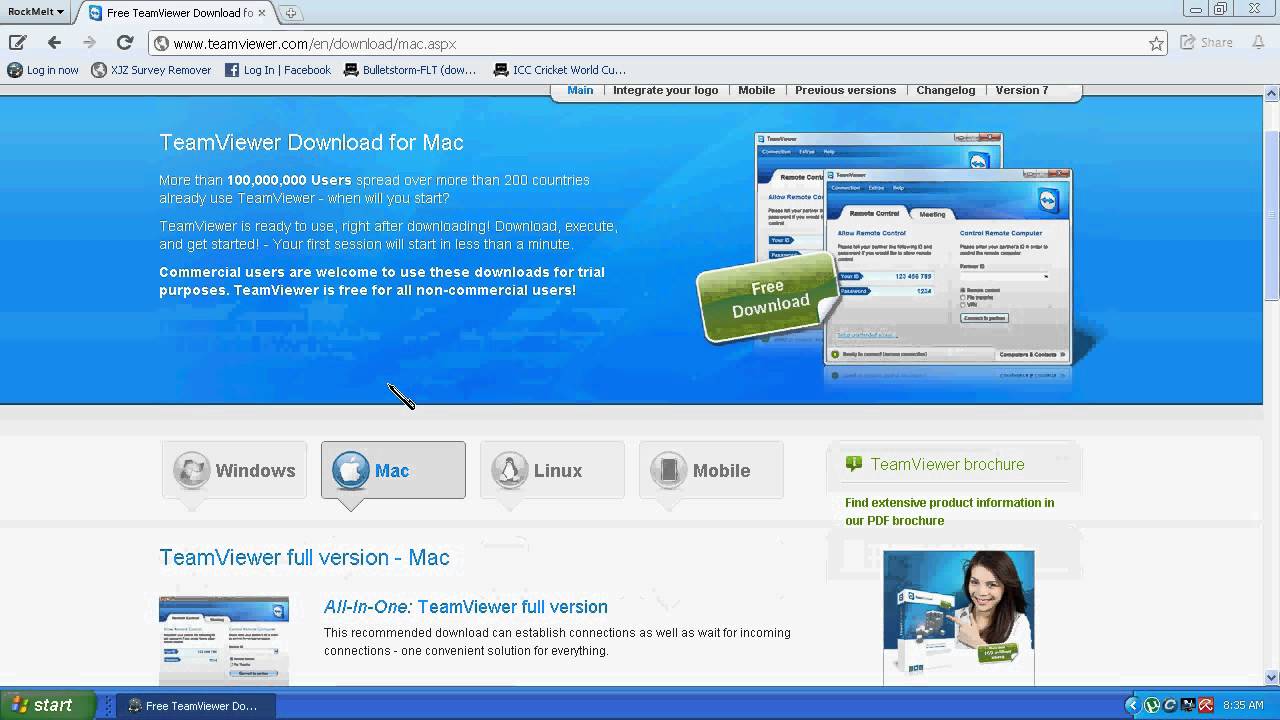Open the XJZ Survey Remover bookmark

click(x=151, y=70)
